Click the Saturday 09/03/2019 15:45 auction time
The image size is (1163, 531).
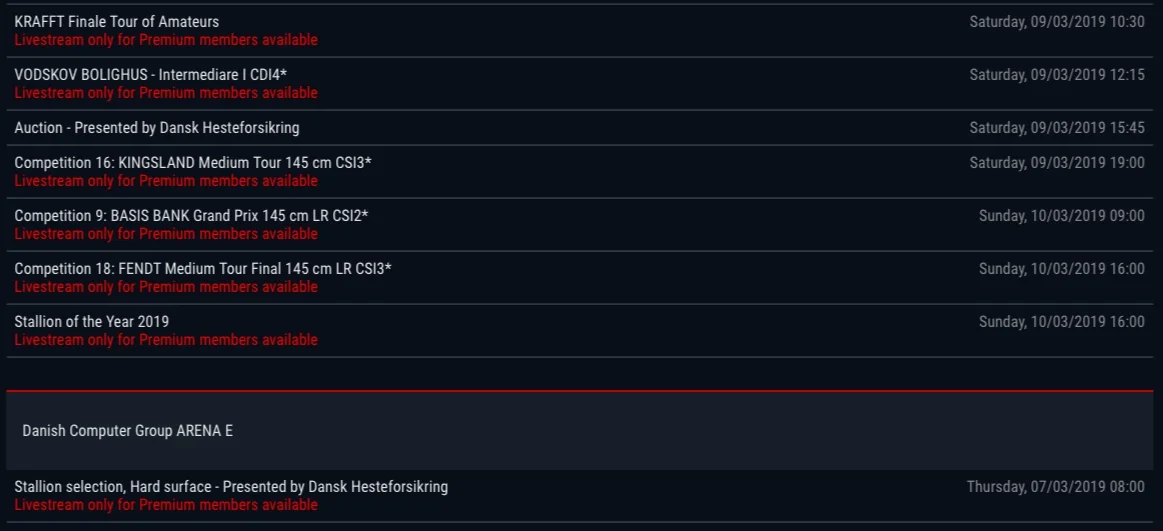(1057, 128)
